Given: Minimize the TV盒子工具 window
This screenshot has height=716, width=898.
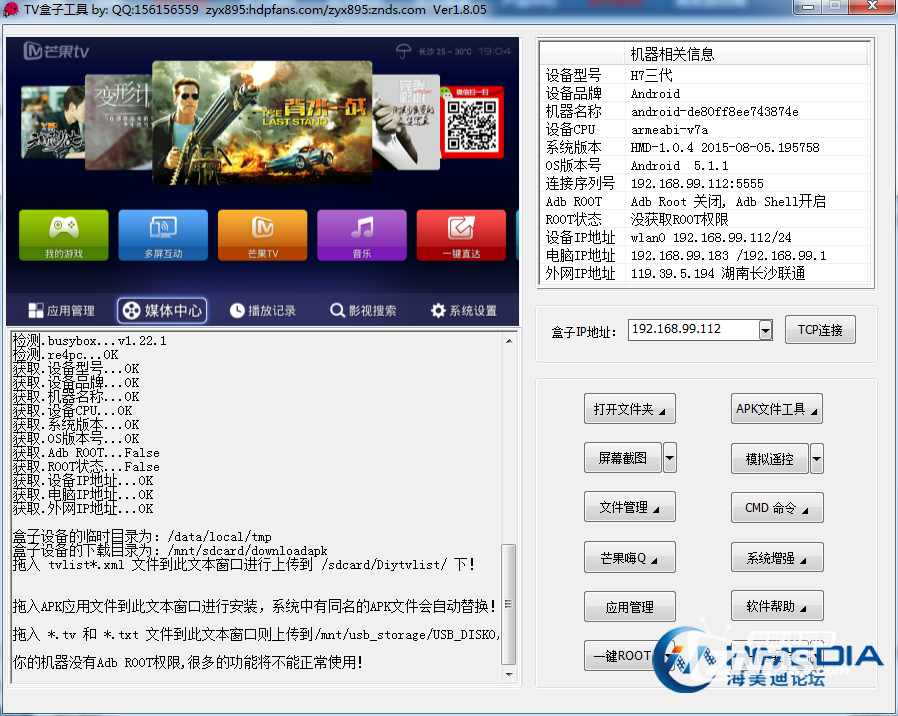Looking at the screenshot, I should pyautogui.click(x=808, y=7).
